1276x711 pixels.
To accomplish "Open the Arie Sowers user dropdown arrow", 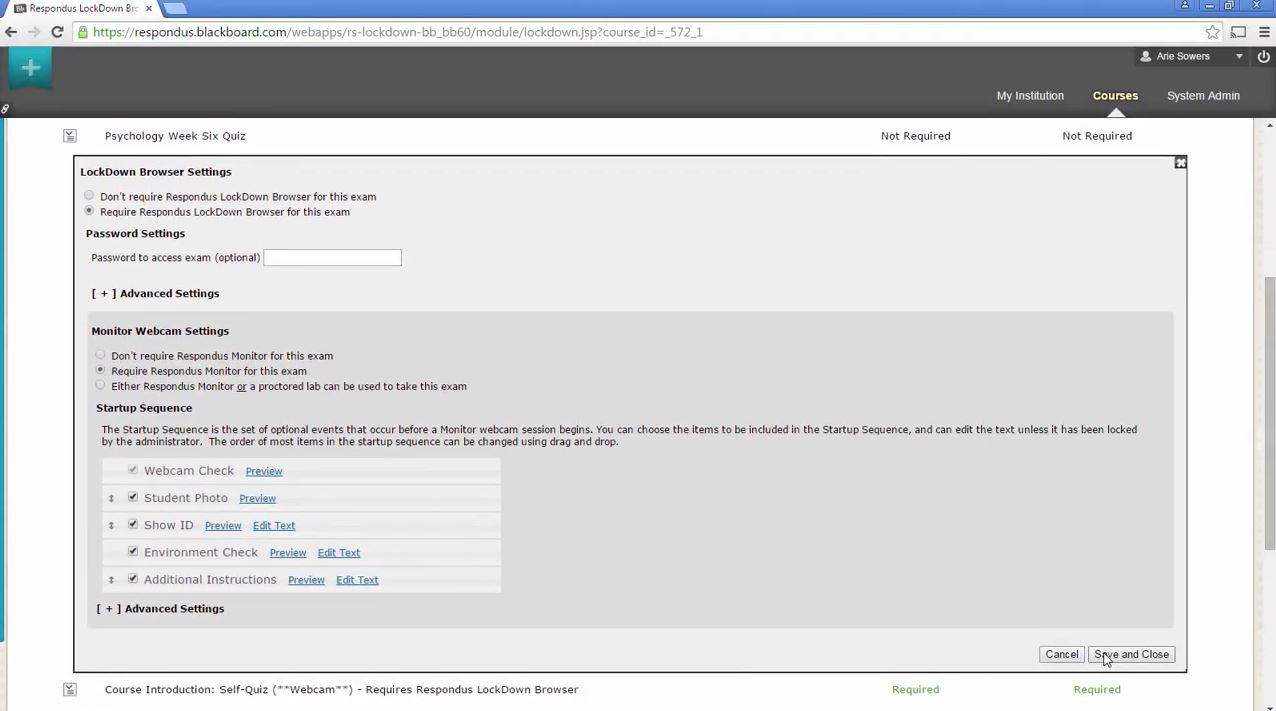I will coord(1239,56).
